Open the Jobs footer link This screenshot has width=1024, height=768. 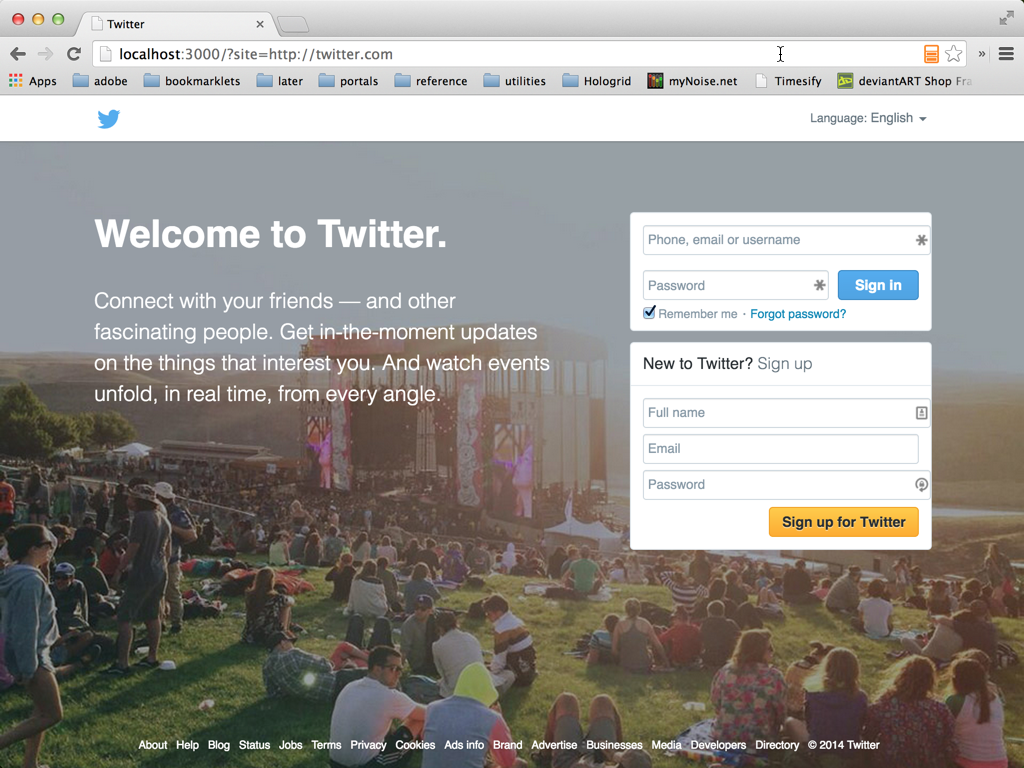pos(291,745)
